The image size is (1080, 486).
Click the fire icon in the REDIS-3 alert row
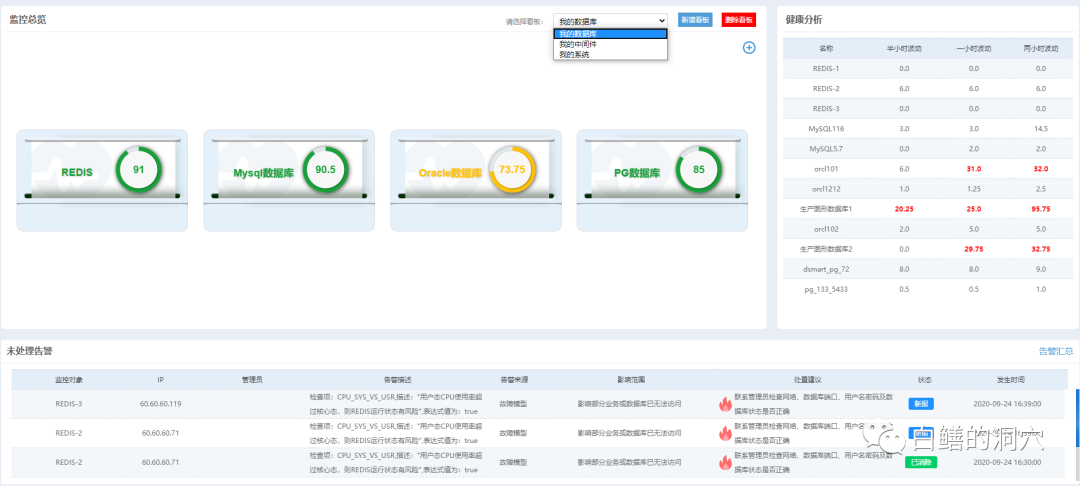[726, 404]
